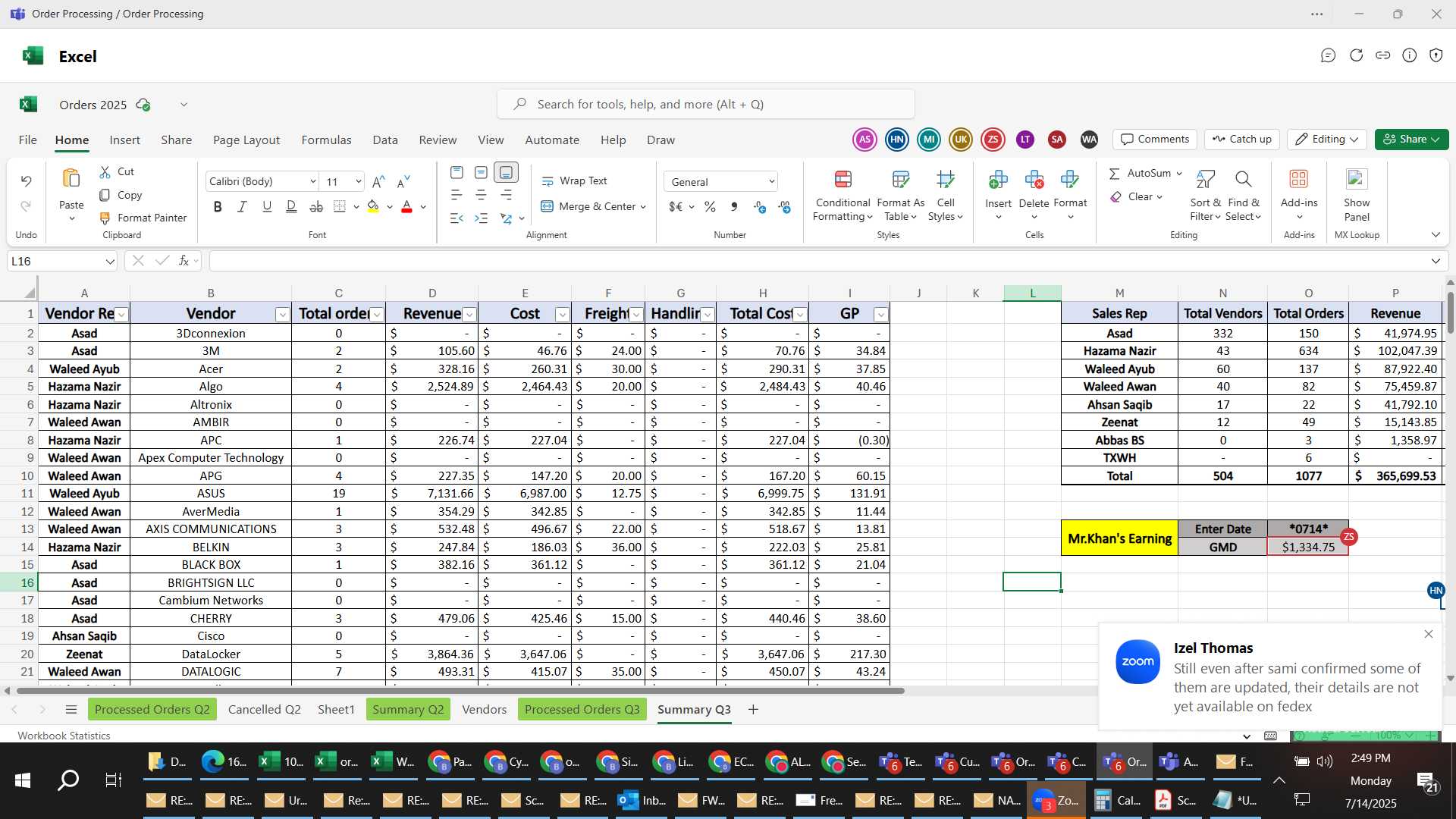Center text horizontally with the align center icon
Viewport: 1456px width, 819px height.
click(x=481, y=195)
